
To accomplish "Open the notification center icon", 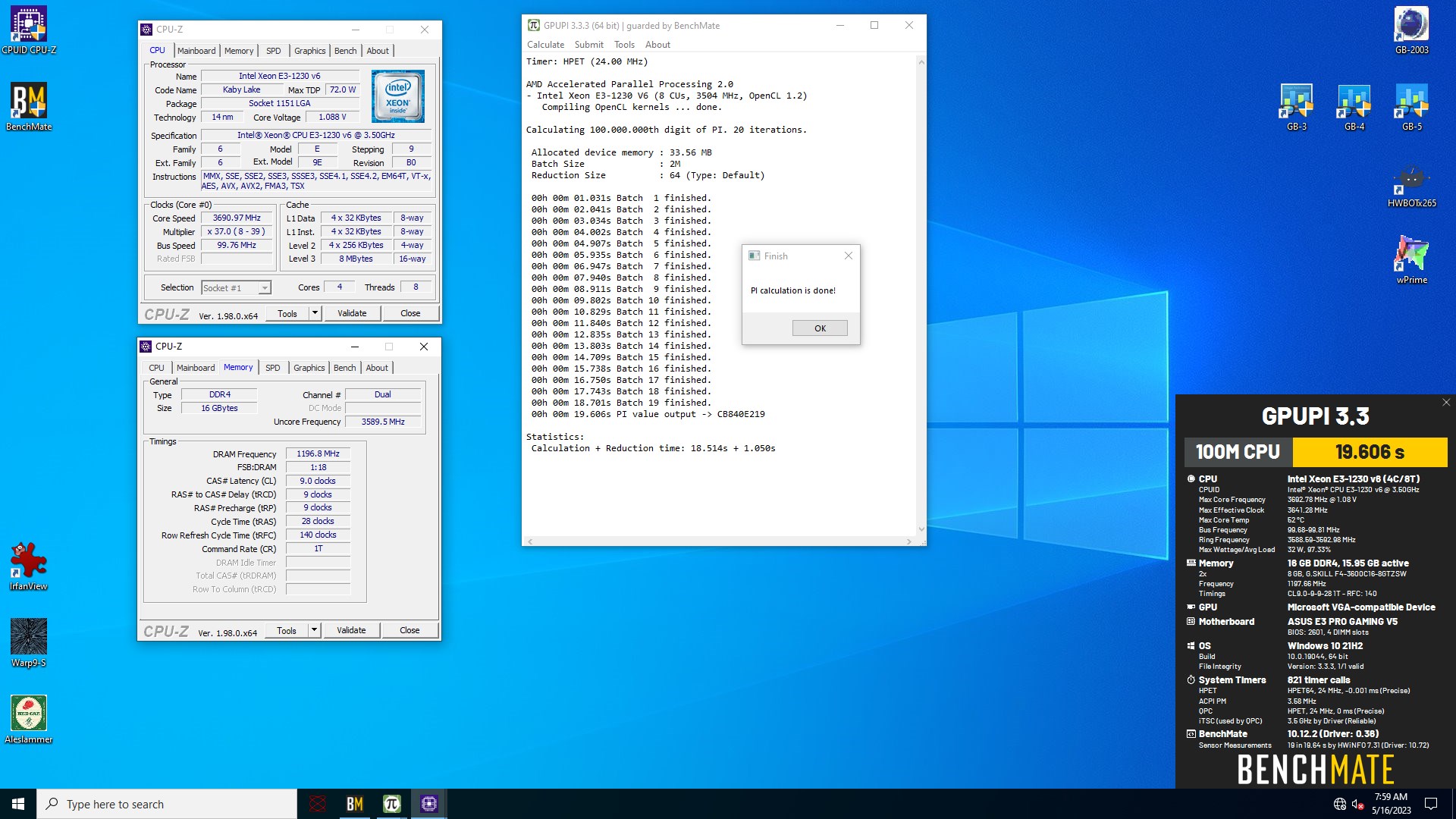I will (x=1431, y=804).
